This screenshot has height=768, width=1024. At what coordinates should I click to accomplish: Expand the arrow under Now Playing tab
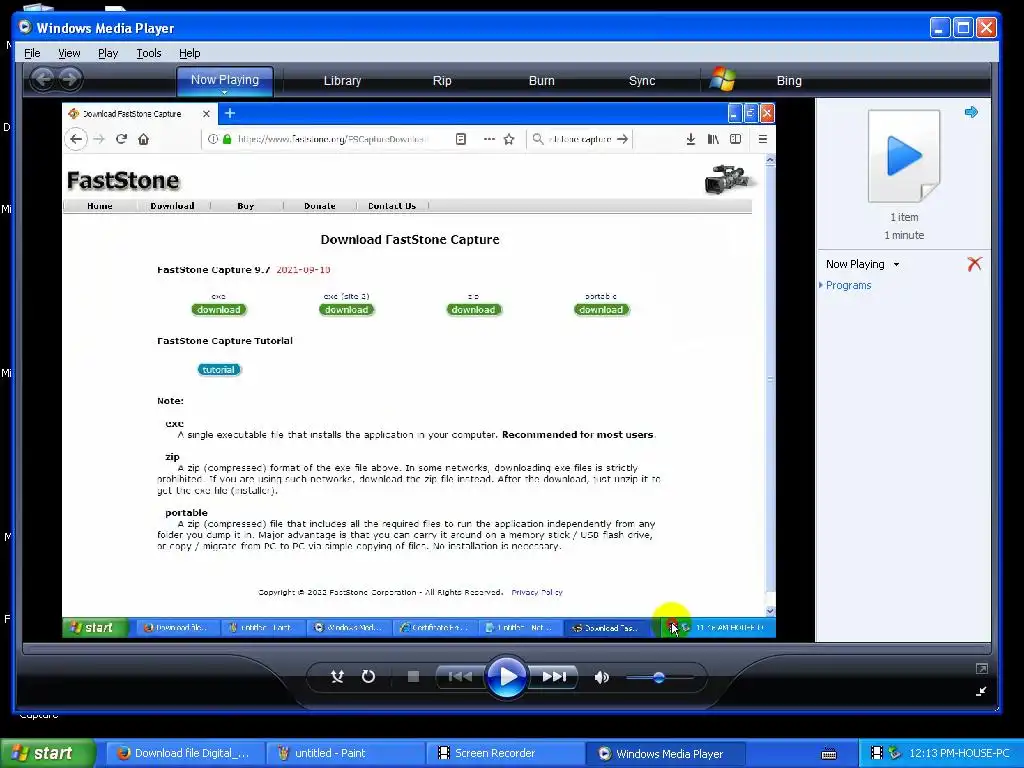click(x=225, y=93)
